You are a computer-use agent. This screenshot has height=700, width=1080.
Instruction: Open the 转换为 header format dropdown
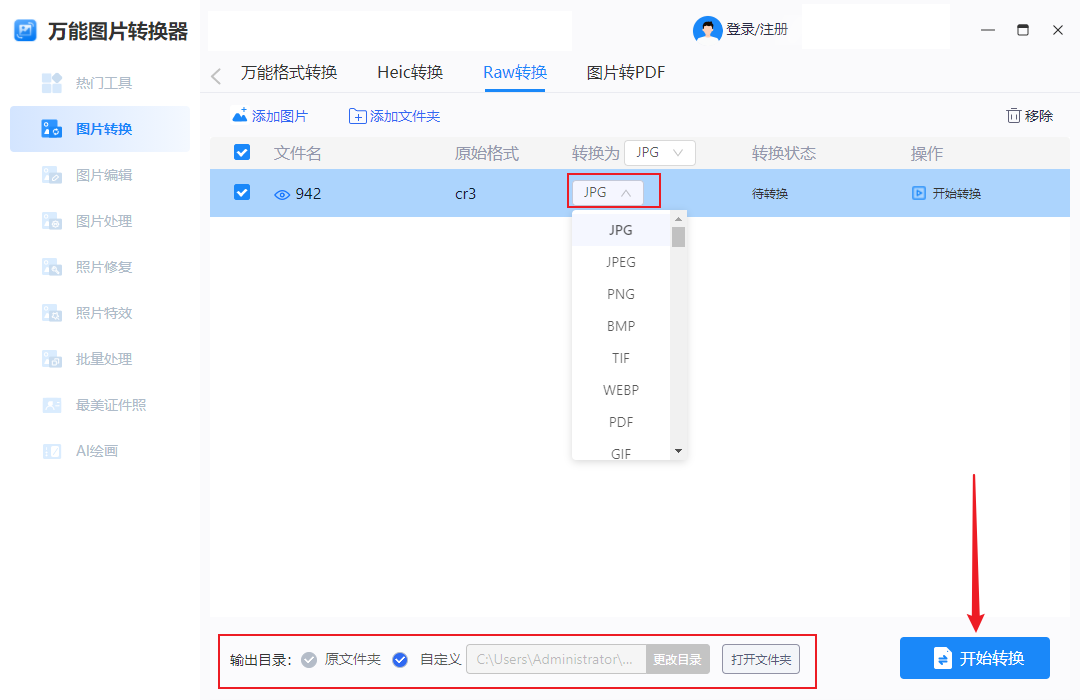tap(659, 153)
